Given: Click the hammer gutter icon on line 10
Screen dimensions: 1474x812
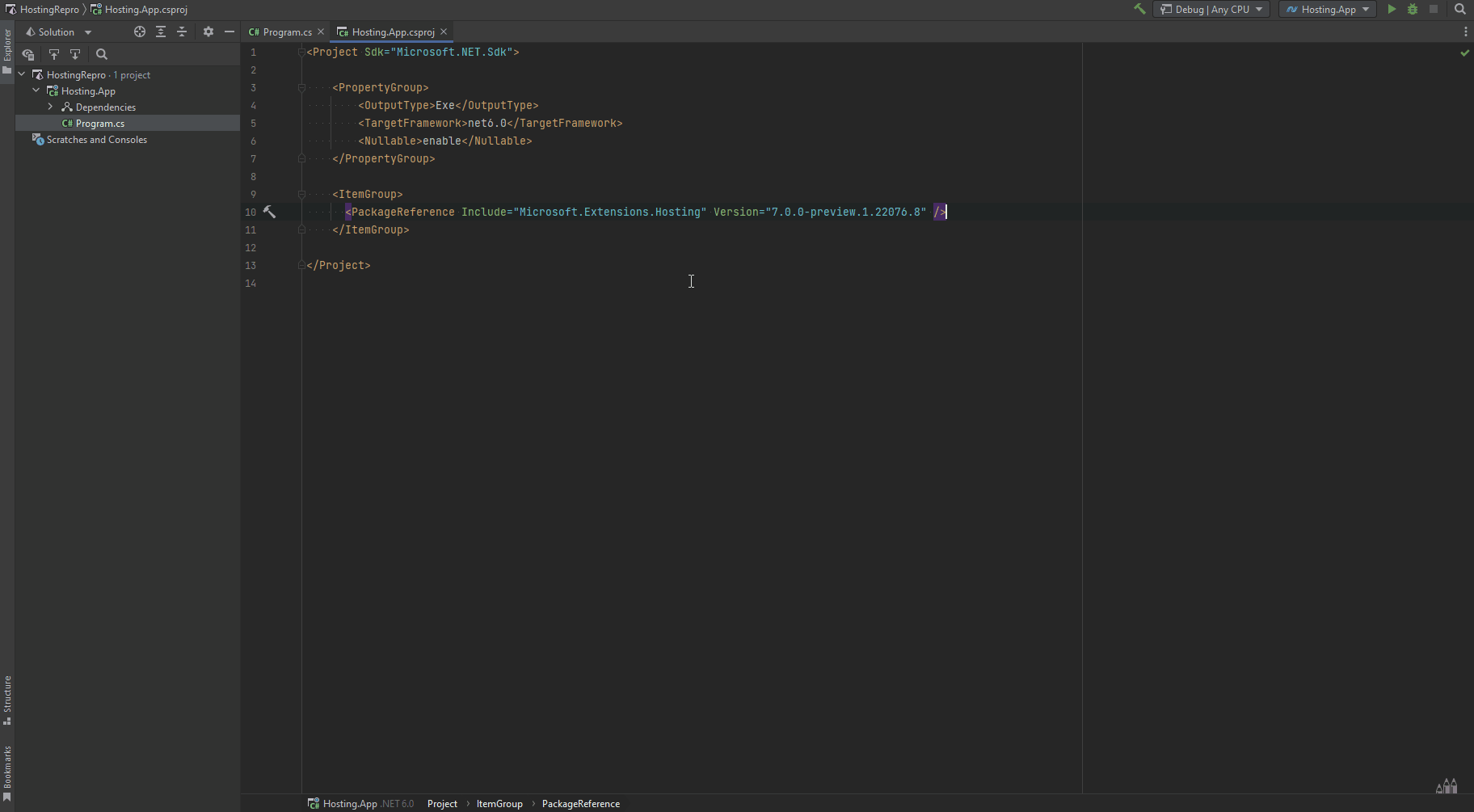Looking at the screenshot, I should (269, 212).
